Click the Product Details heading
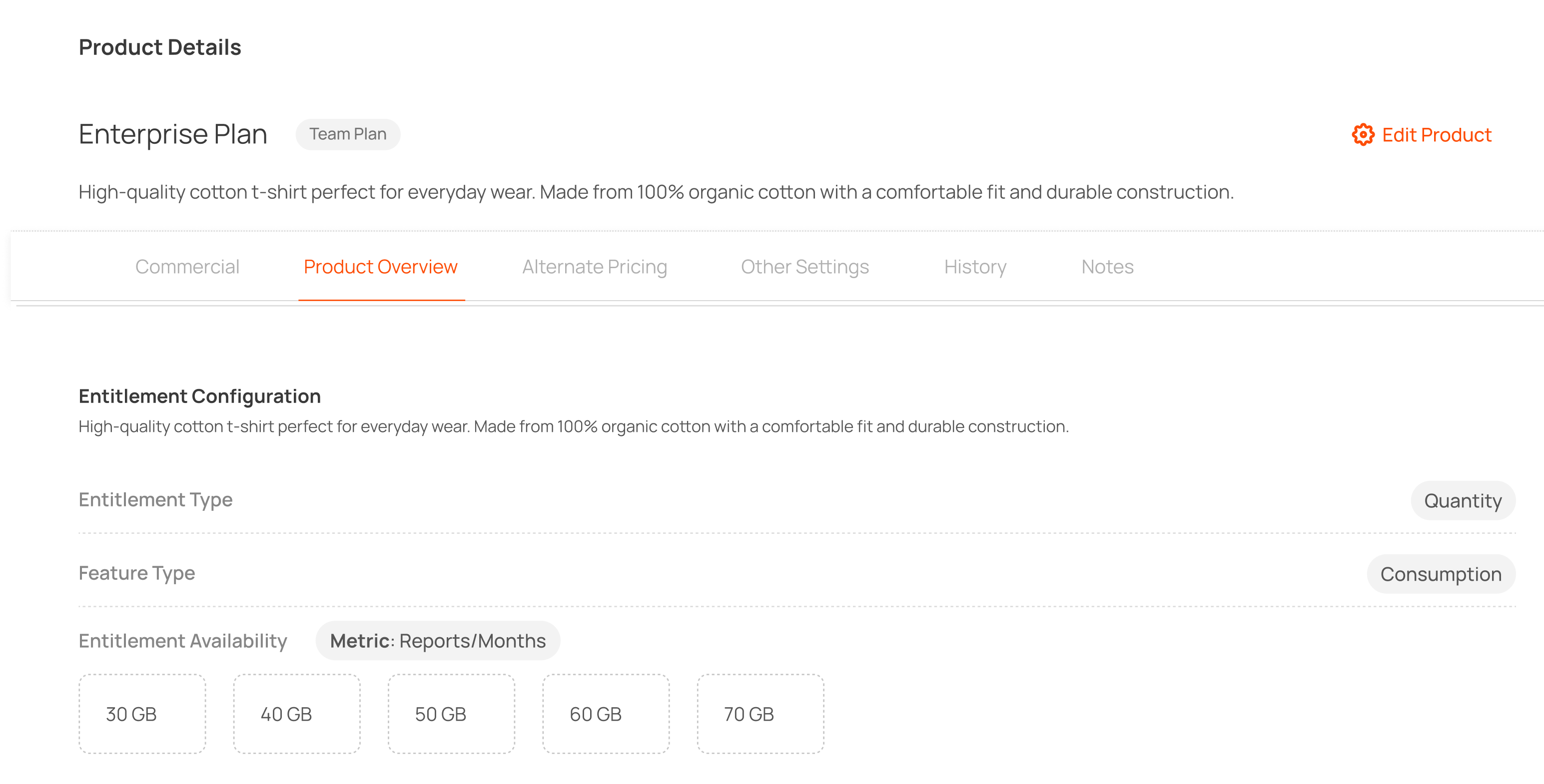 tap(159, 47)
